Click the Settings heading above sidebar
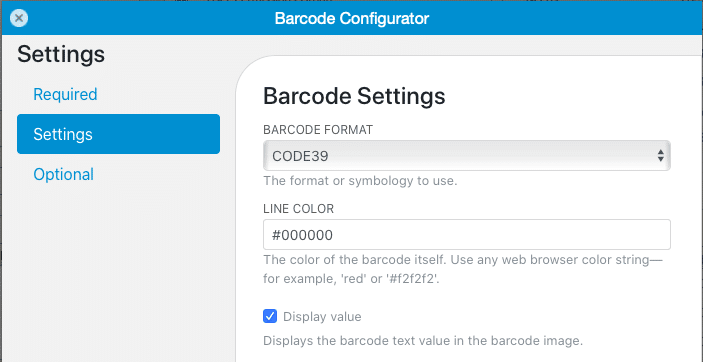 point(61,54)
